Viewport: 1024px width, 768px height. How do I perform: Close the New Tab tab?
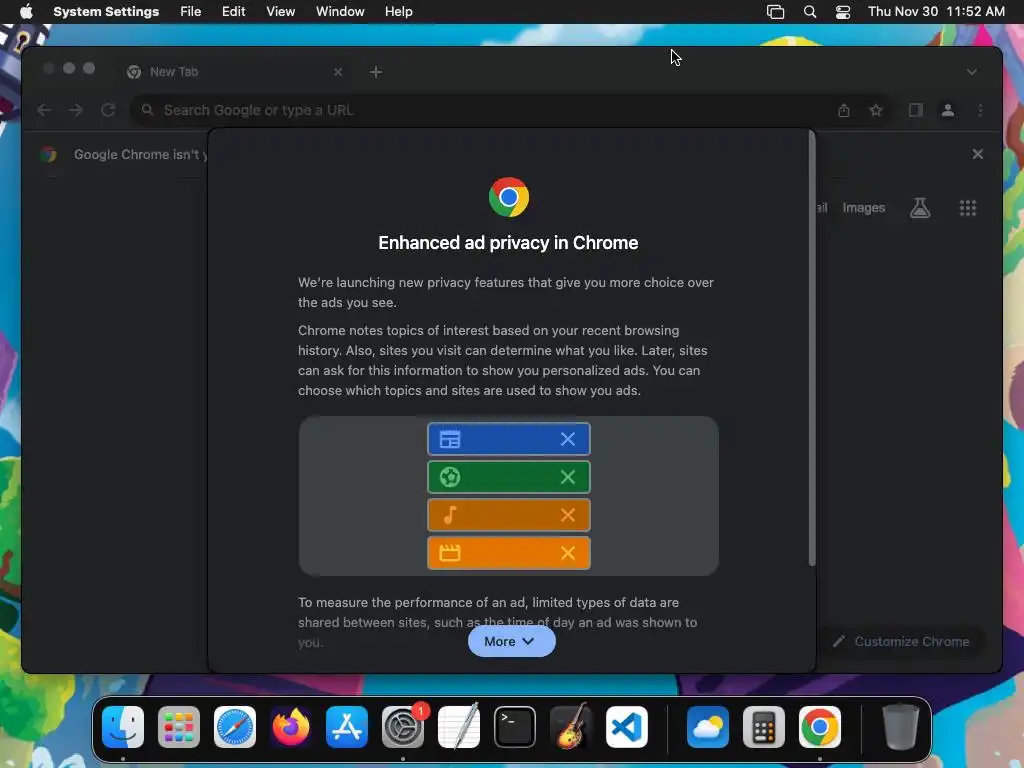[338, 72]
